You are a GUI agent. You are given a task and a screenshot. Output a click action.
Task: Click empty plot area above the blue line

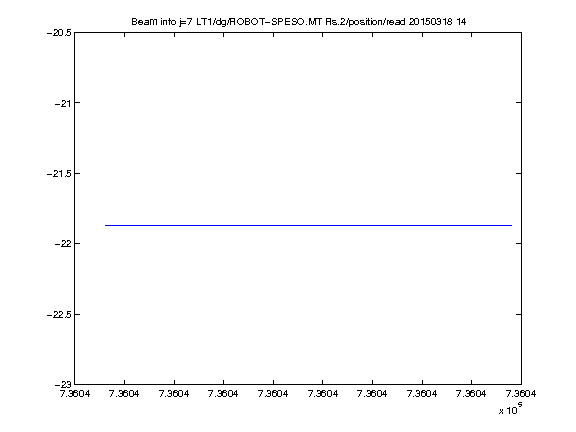(298, 129)
